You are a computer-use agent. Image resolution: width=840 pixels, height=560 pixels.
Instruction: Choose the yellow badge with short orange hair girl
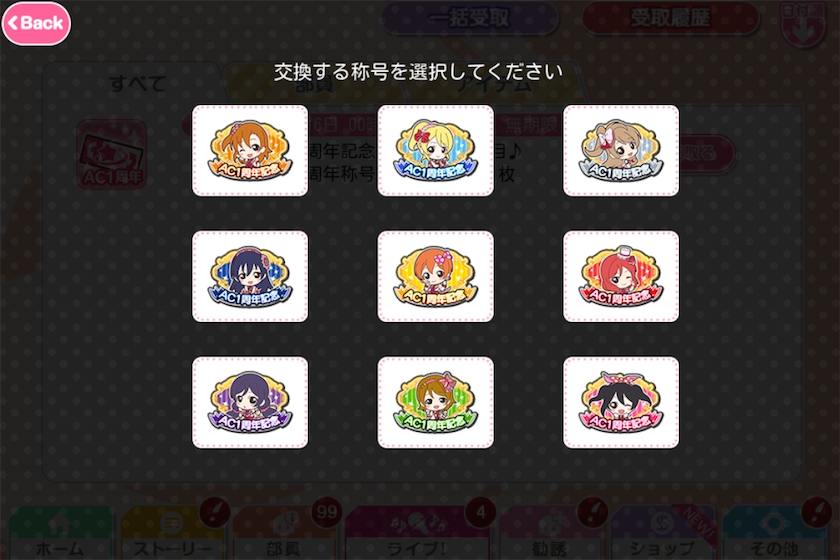pyautogui.click(x=436, y=277)
